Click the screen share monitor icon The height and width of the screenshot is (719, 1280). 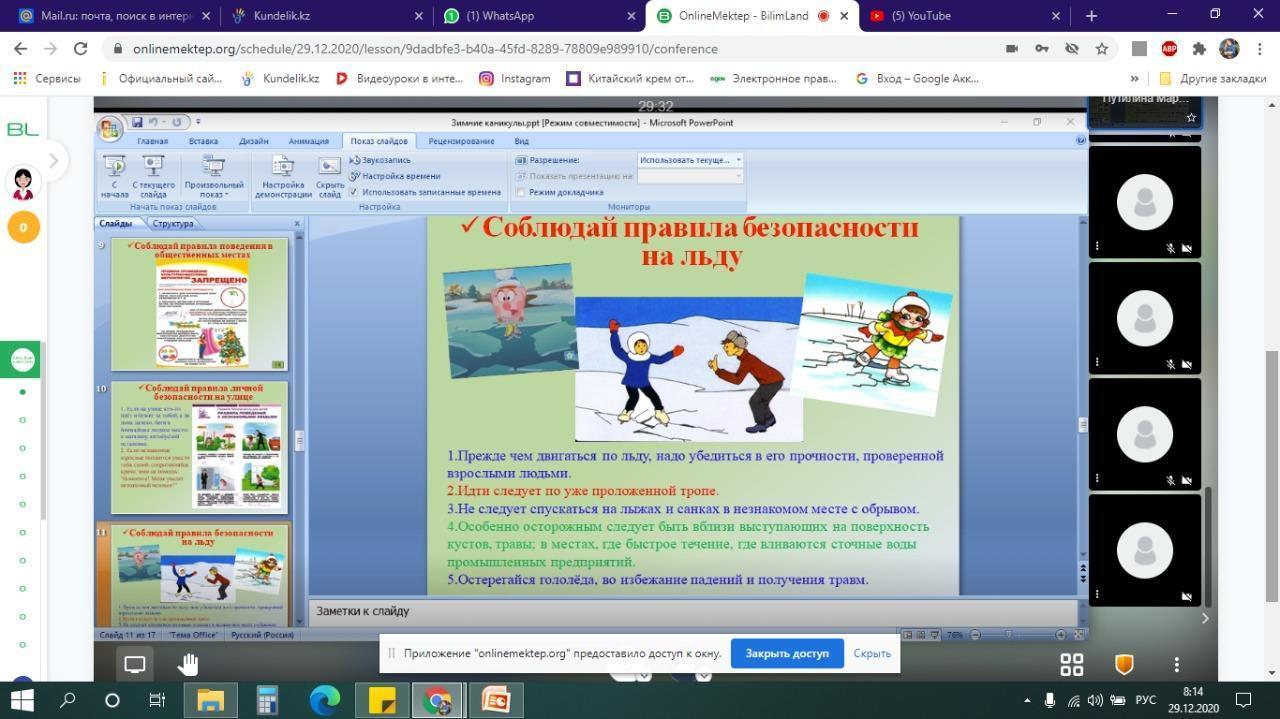[x=135, y=664]
